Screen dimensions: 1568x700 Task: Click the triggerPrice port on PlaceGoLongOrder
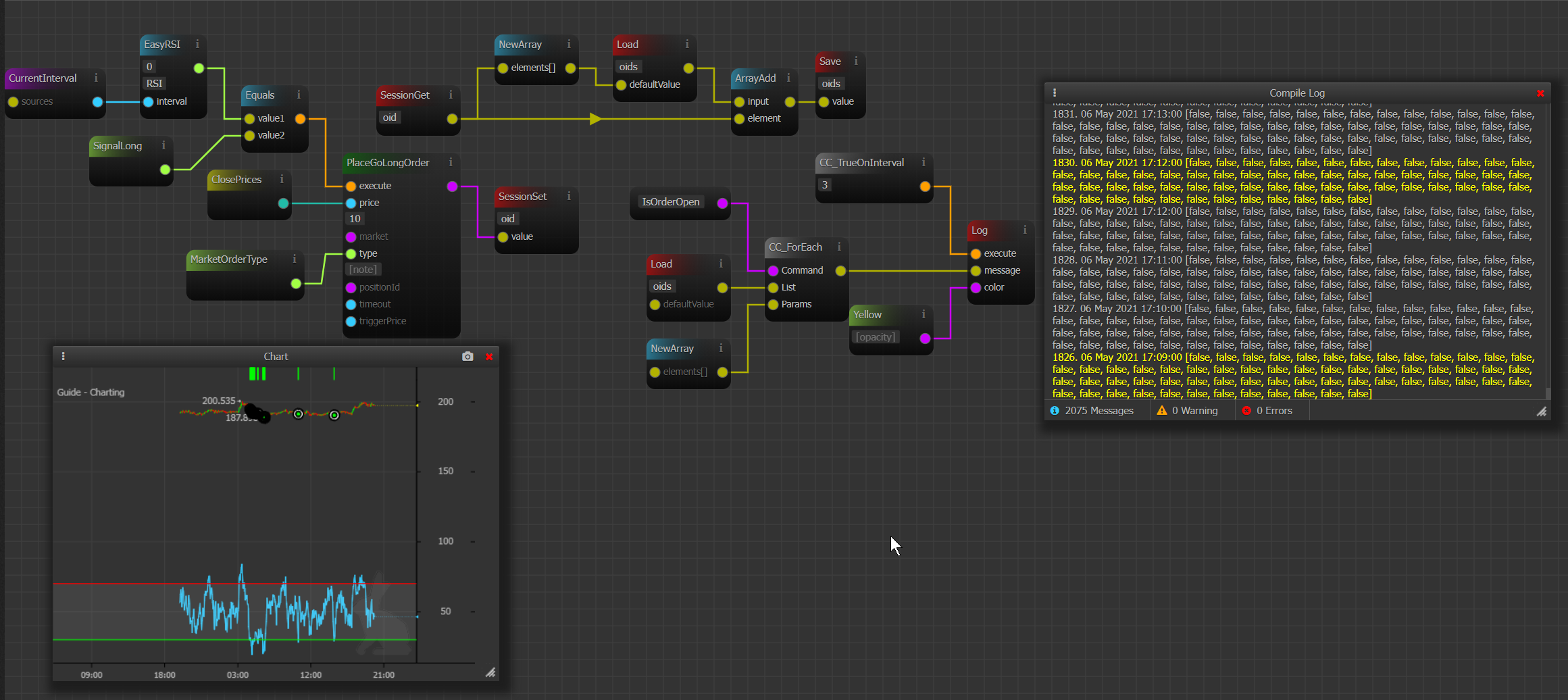[351, 322]
